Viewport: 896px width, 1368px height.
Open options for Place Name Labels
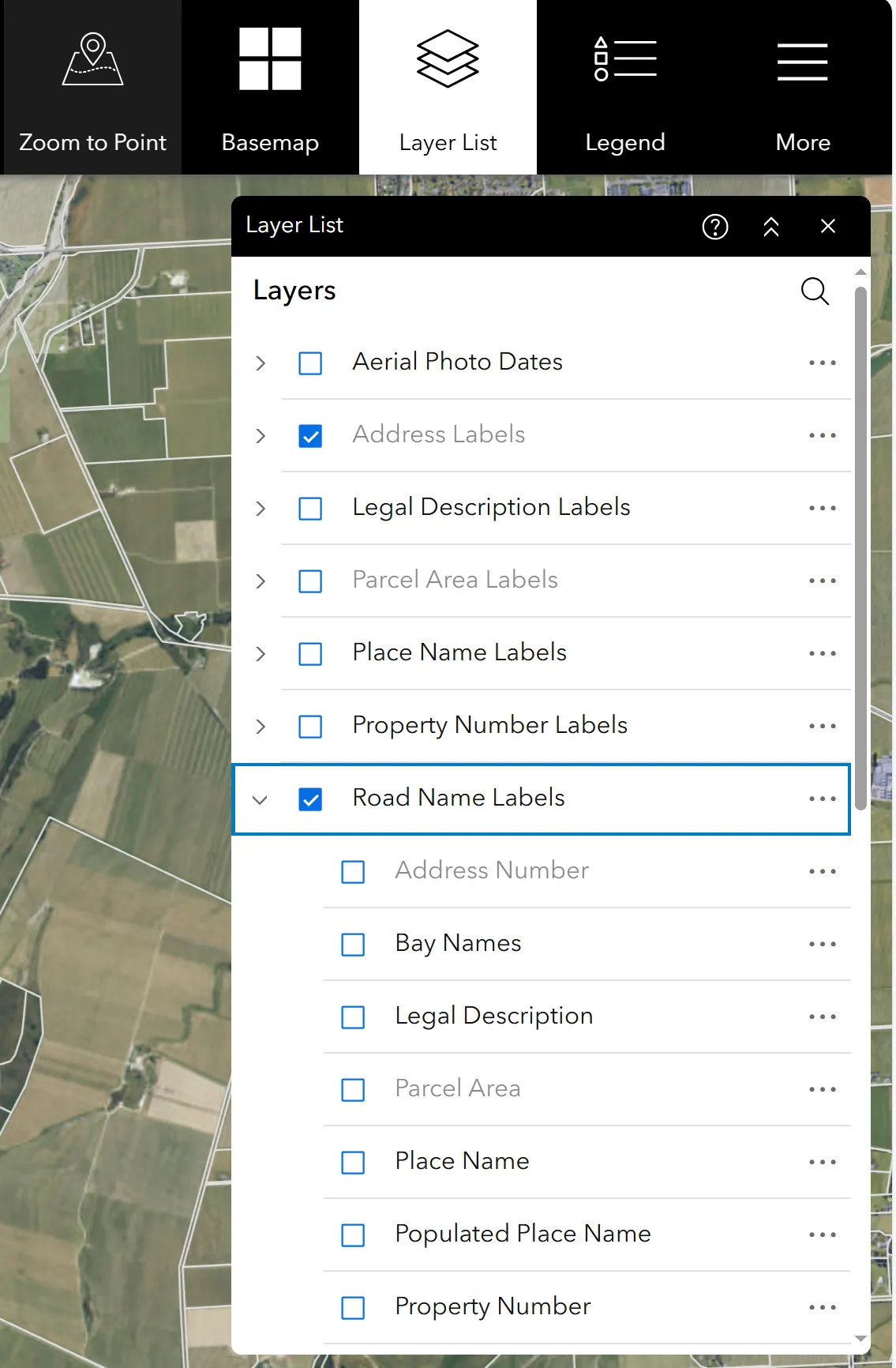click(823, 653)
